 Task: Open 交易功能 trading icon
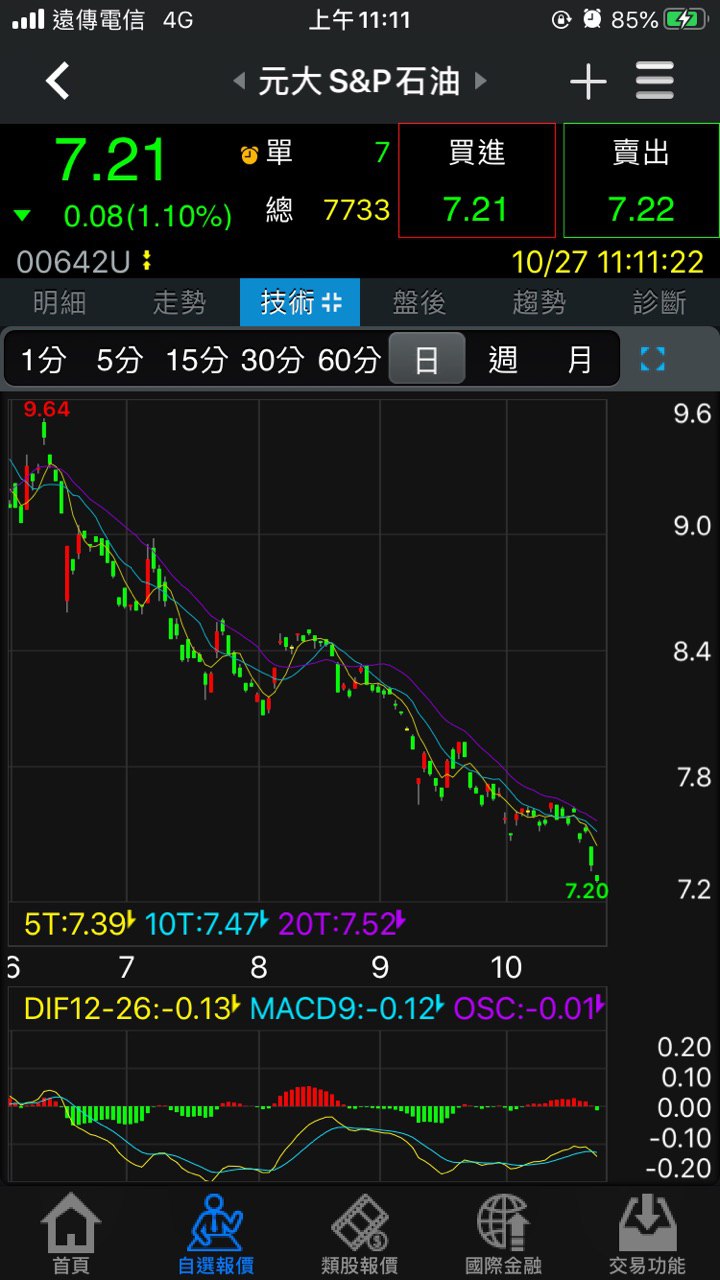coord(647,1233)
